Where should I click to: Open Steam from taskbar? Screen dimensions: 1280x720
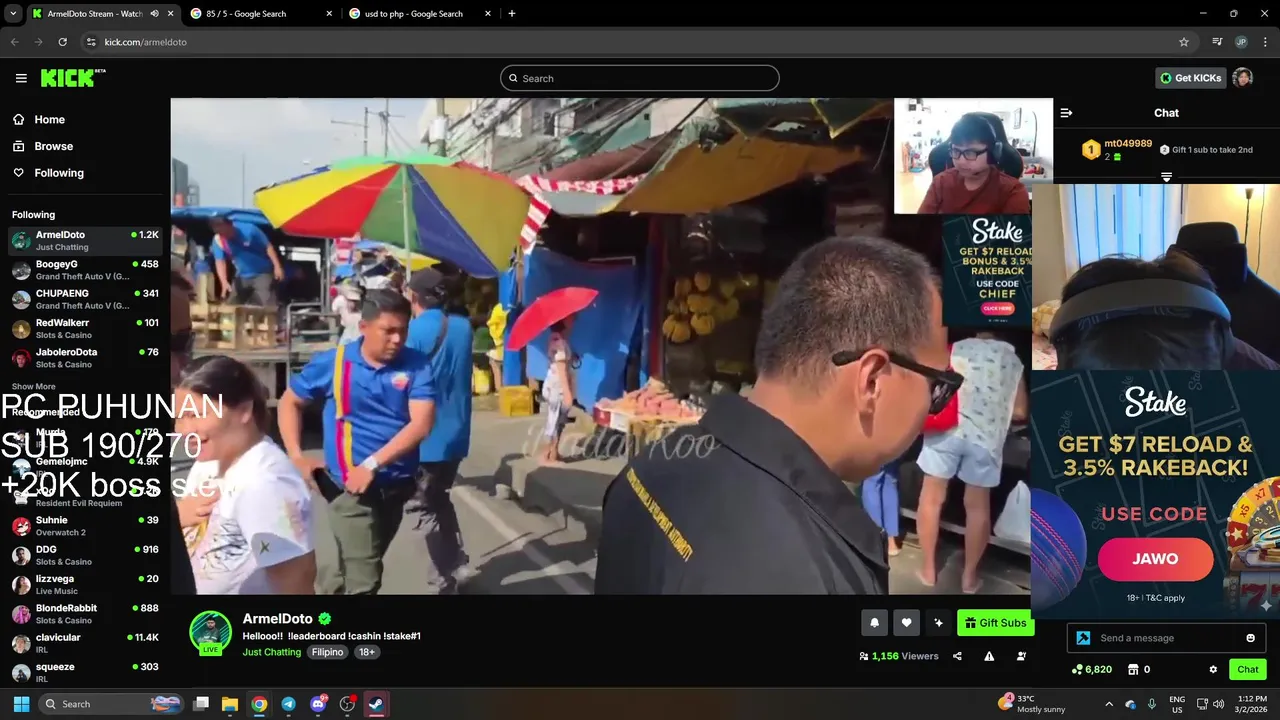point(376,704)
